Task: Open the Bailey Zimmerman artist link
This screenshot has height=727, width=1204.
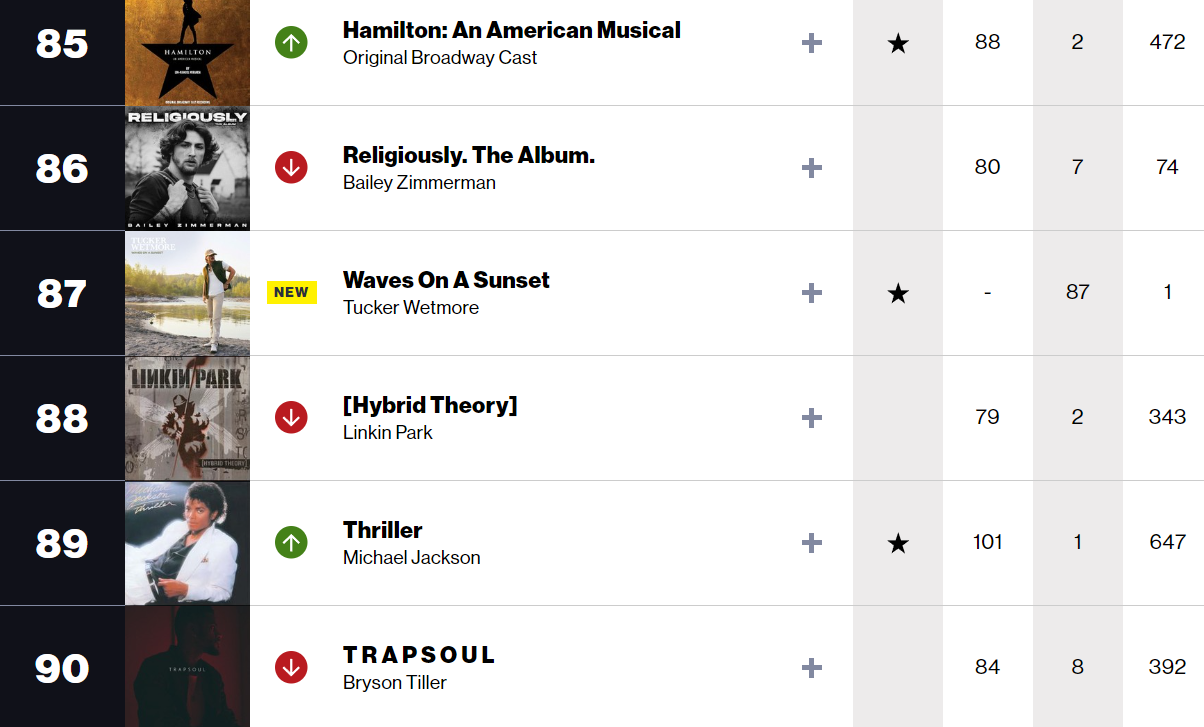Action: pos(419,182)
